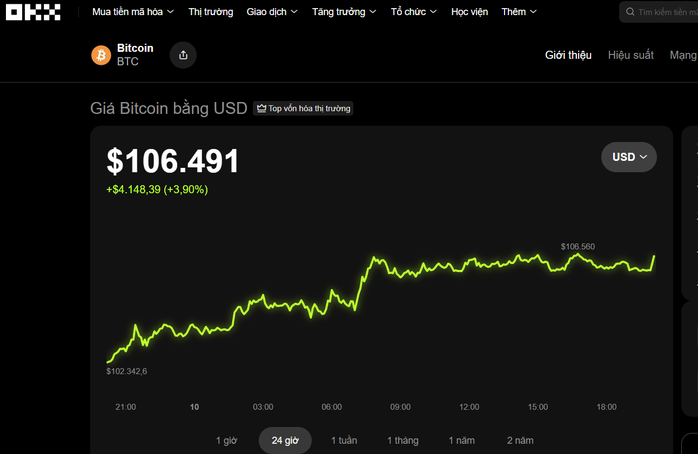Open the USD currency dropdown
Viewport: 698px width, 454px height.
[x=629, y=157]
